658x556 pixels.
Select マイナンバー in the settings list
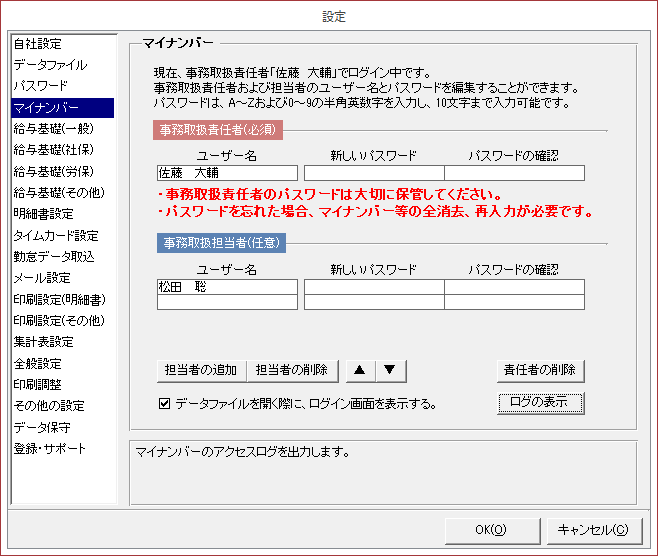[x=63, y=108]
